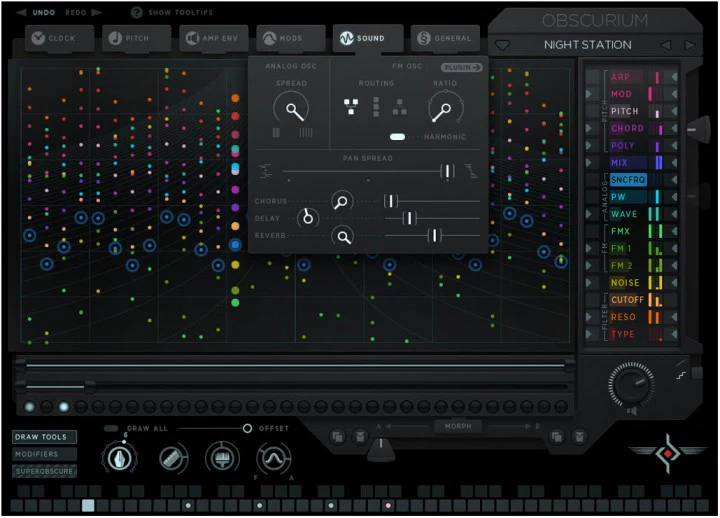Click the five-bar maximum spread icon
720x518 pixels.
[306, 133]
